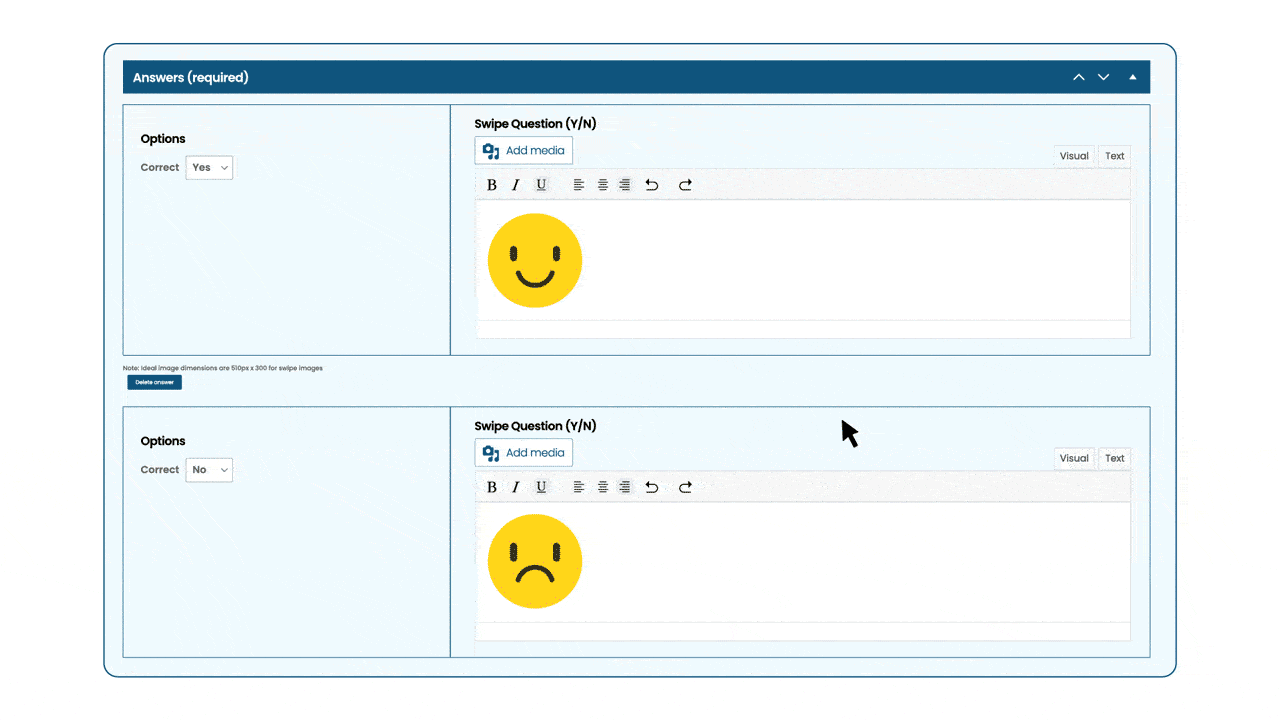Toggle Underline in second answer editor
The image size is (1280, 720).
pos(541,487)
